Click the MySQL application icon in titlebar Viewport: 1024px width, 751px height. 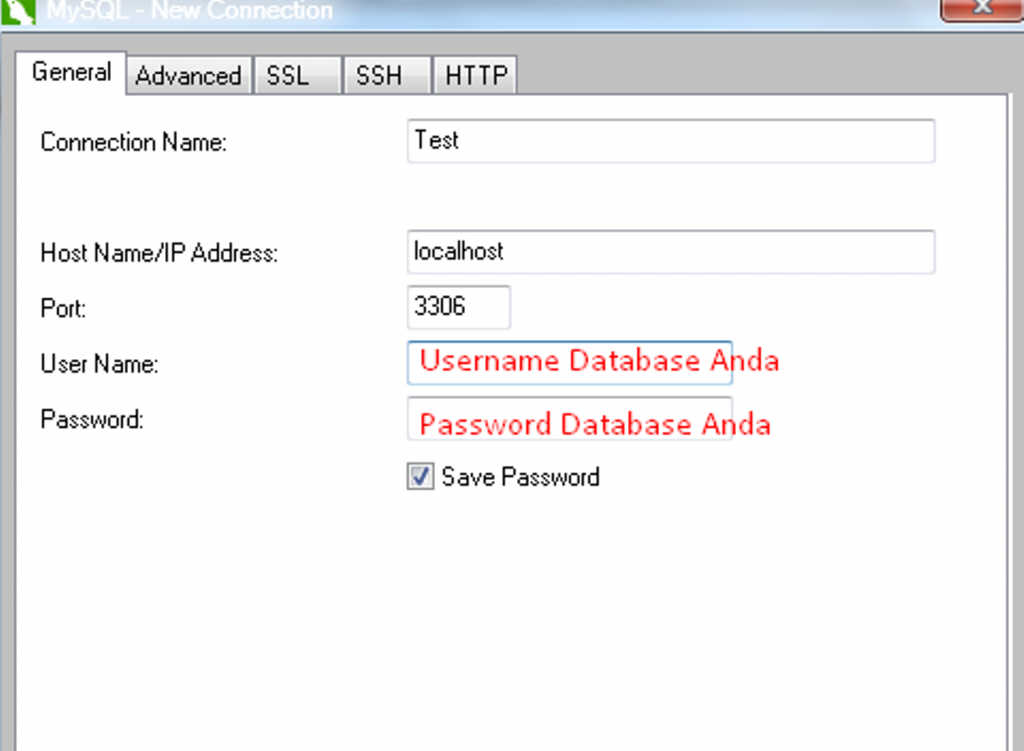click(20, 12)
